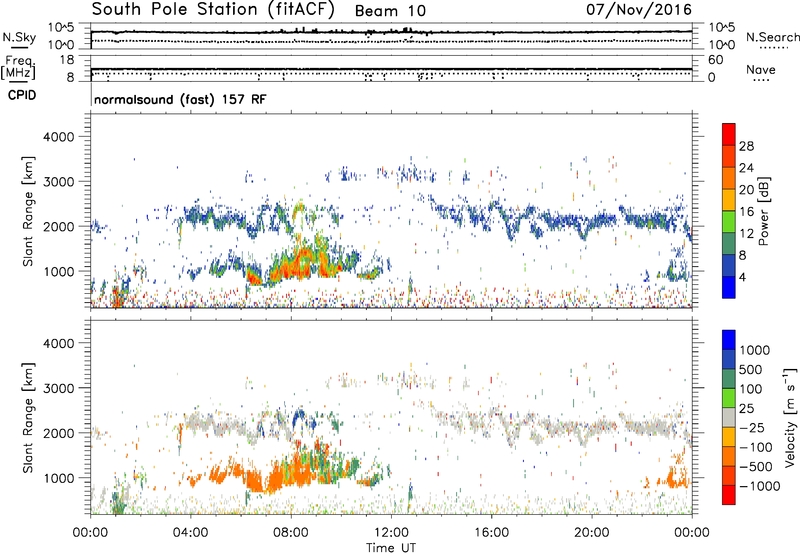Select the 12 label on power colorbar
Image resolution: width=800 pixels, height=554 pixels.
click(746, 234)
